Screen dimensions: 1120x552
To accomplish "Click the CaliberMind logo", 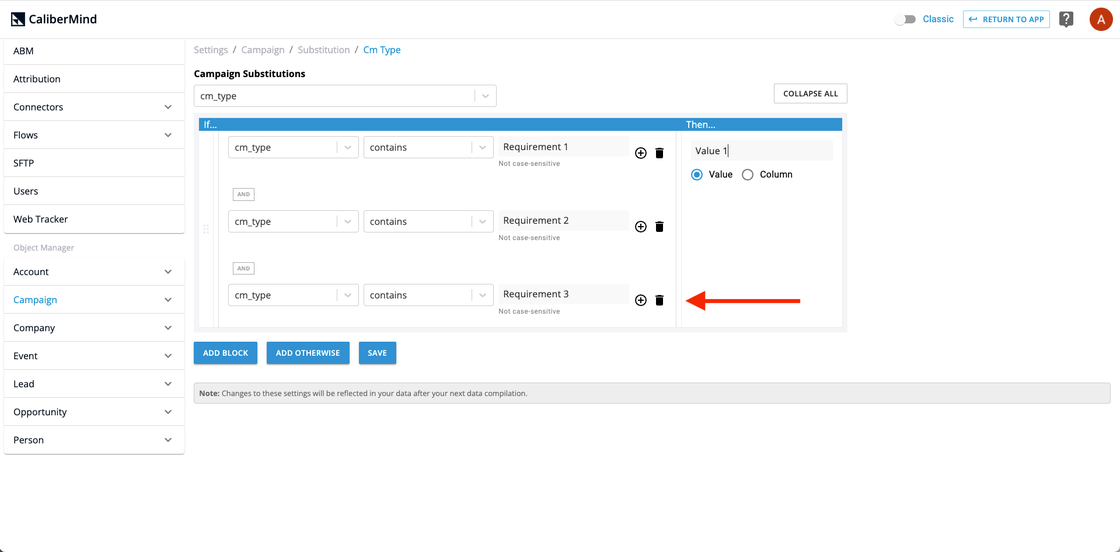I will click(54, 19).
